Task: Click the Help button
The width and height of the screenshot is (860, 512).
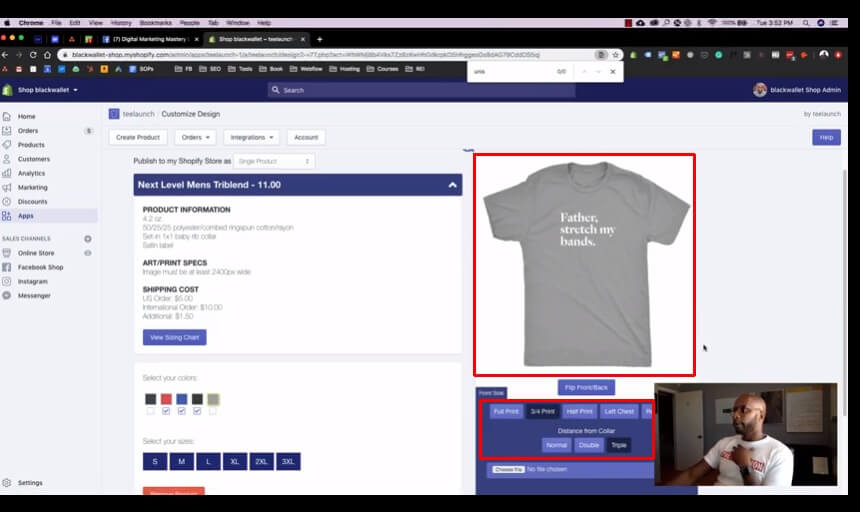Action: [x=827, y=138]
